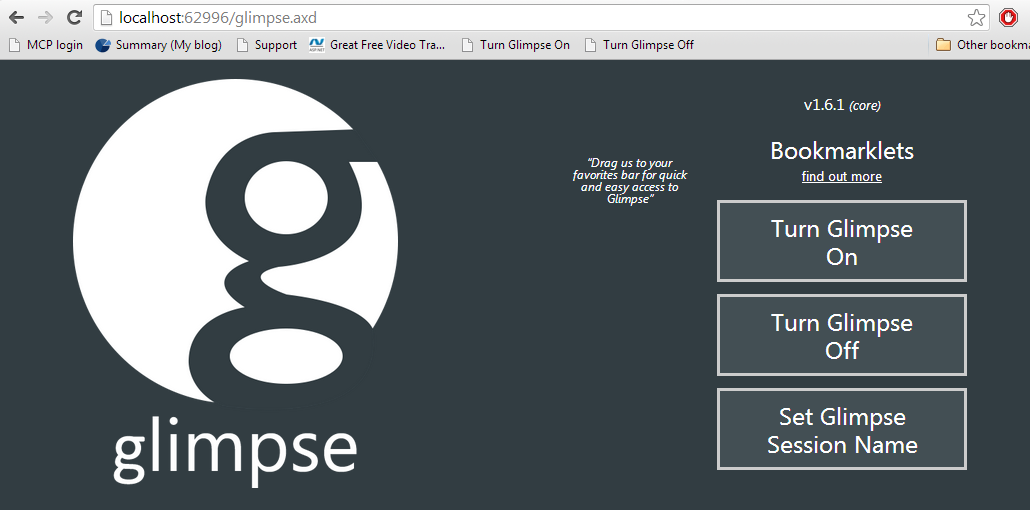
Task: Open the MCP login bookmark
Action: tap(46, 45)
